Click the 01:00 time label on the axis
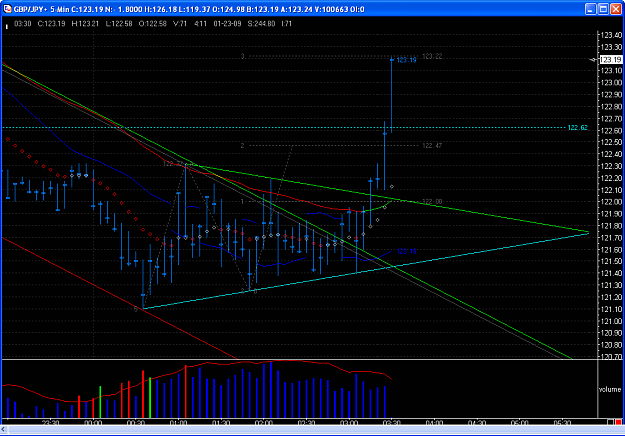Viewport: 625px width, 436px height. [178, 422]
